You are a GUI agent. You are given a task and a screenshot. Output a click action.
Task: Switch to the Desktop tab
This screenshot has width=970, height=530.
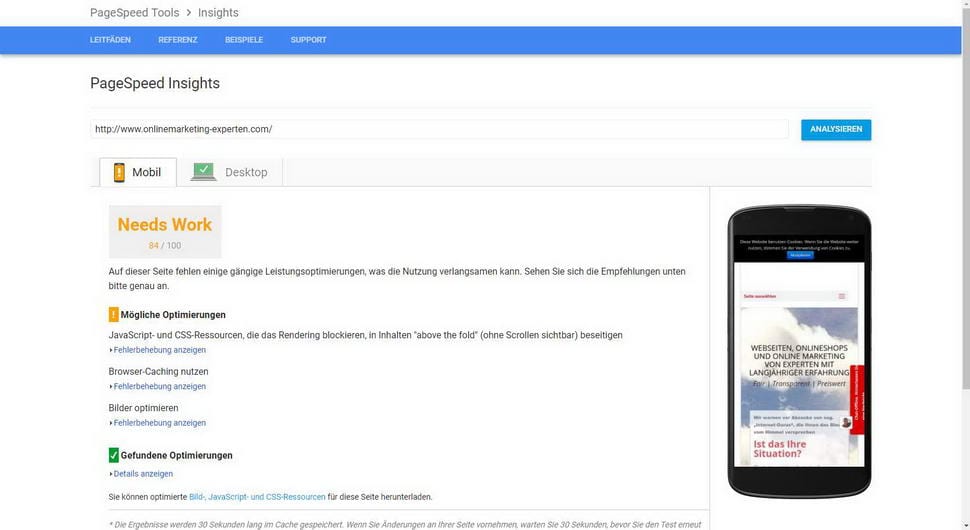click(x=230, y=172)
